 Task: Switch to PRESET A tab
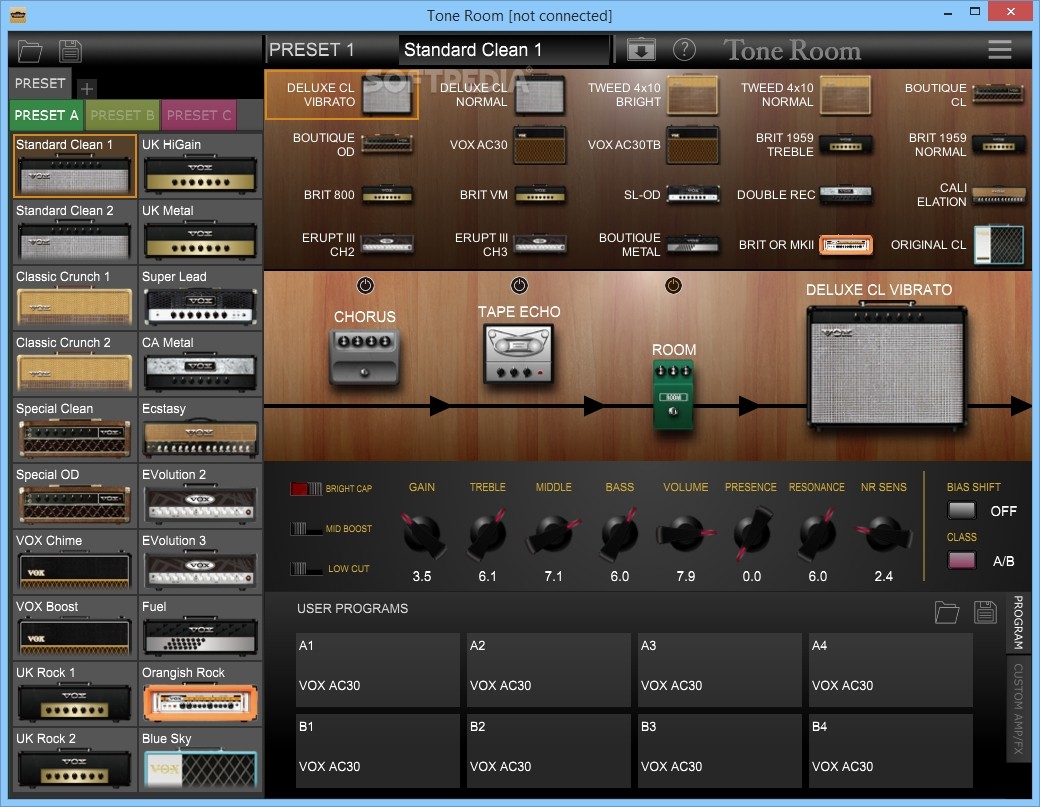(46, 115)
